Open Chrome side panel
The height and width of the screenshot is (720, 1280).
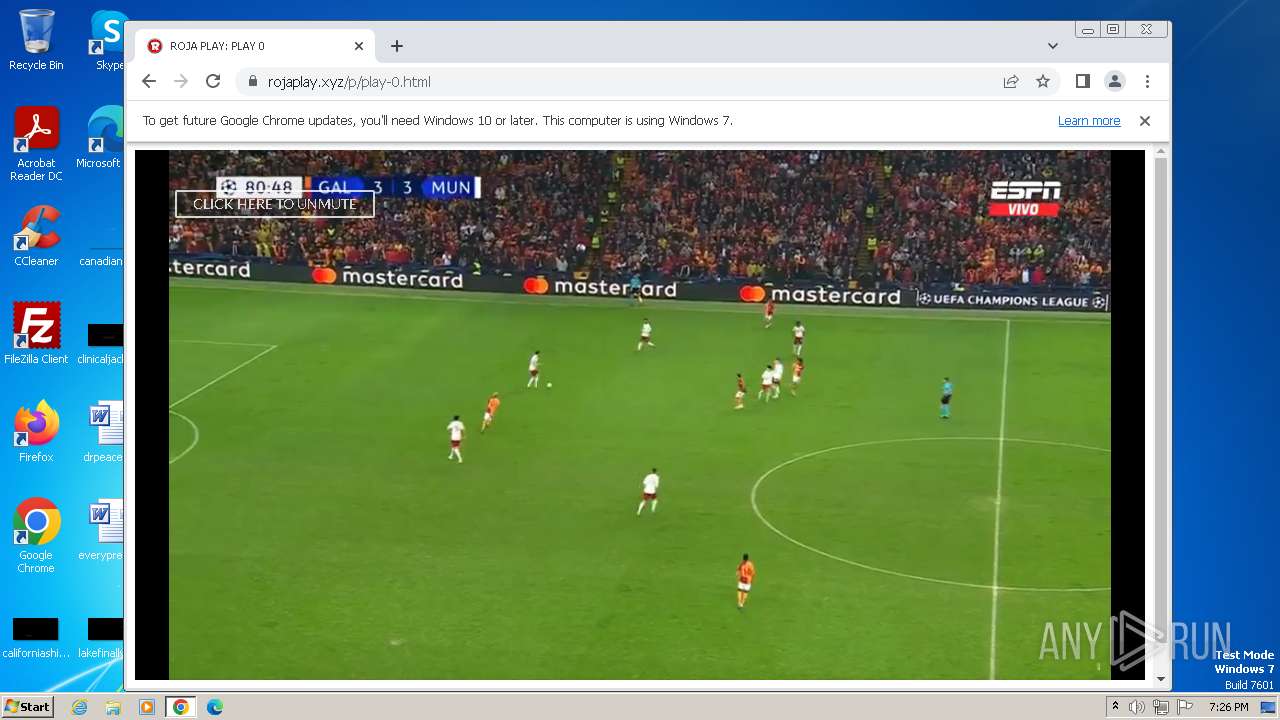coord(1083,82)
